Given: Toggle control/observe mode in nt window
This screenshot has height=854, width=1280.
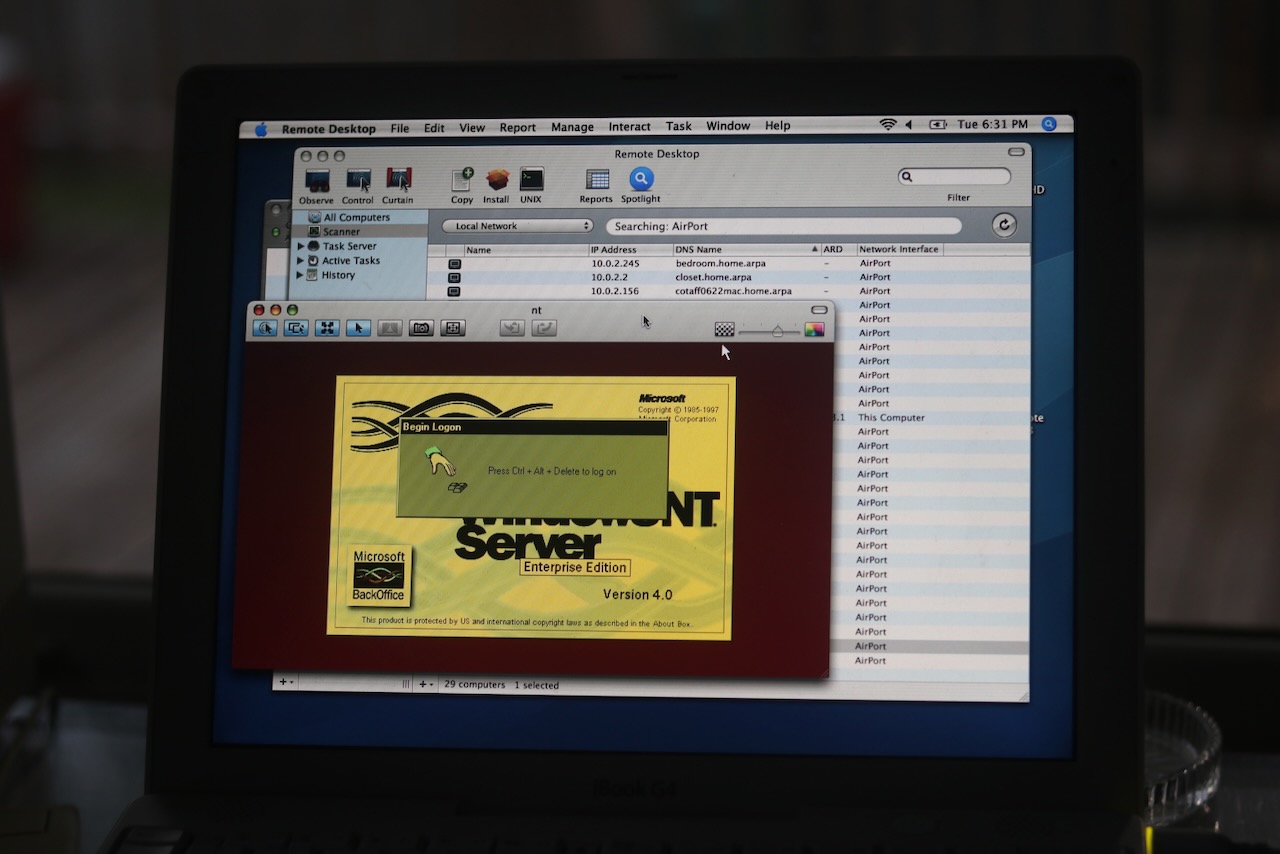Looking at the screenshot, I should pyautogui.click(x=265, y=328).
